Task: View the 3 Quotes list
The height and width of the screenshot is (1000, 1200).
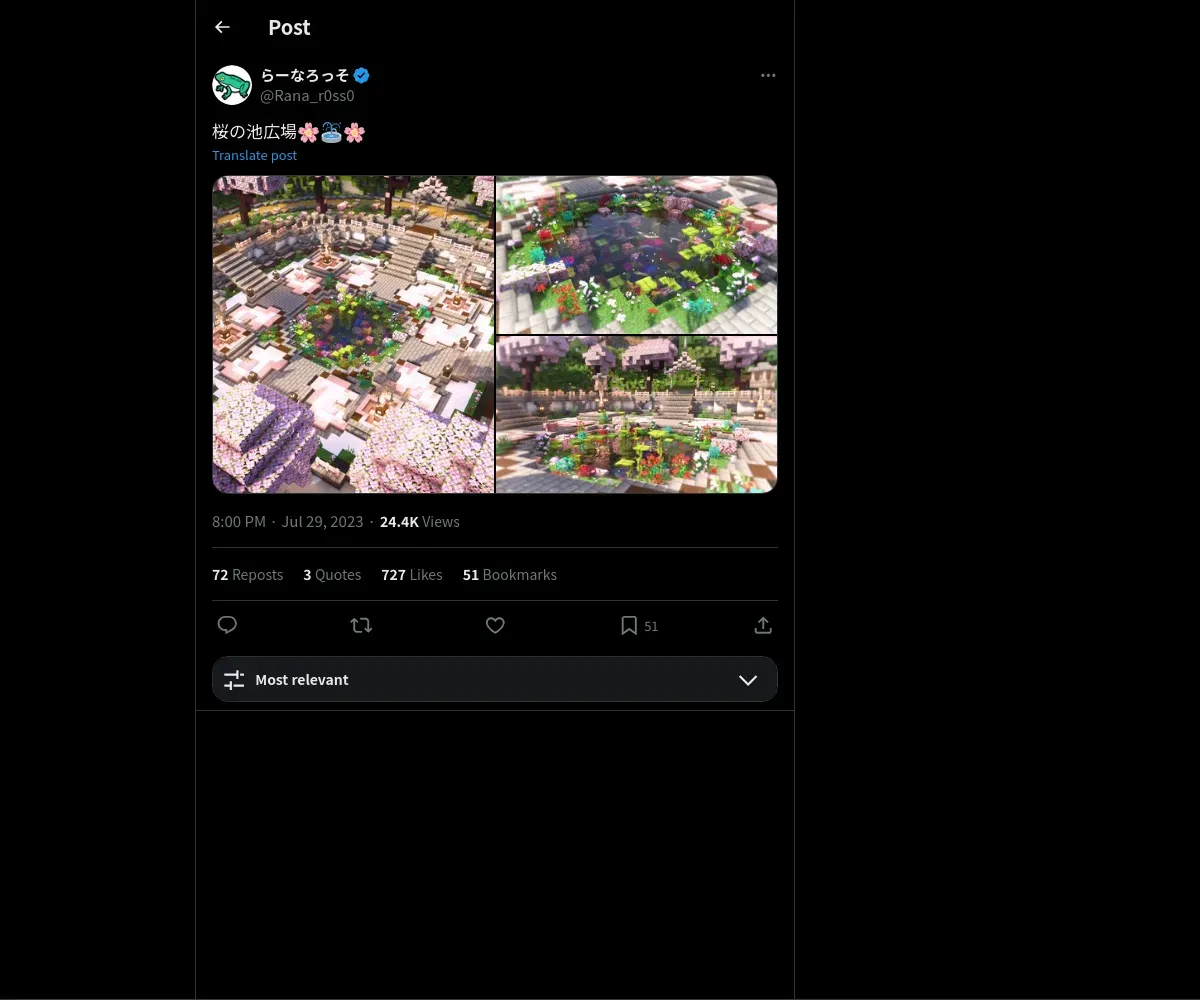Action: click(332, 575)
